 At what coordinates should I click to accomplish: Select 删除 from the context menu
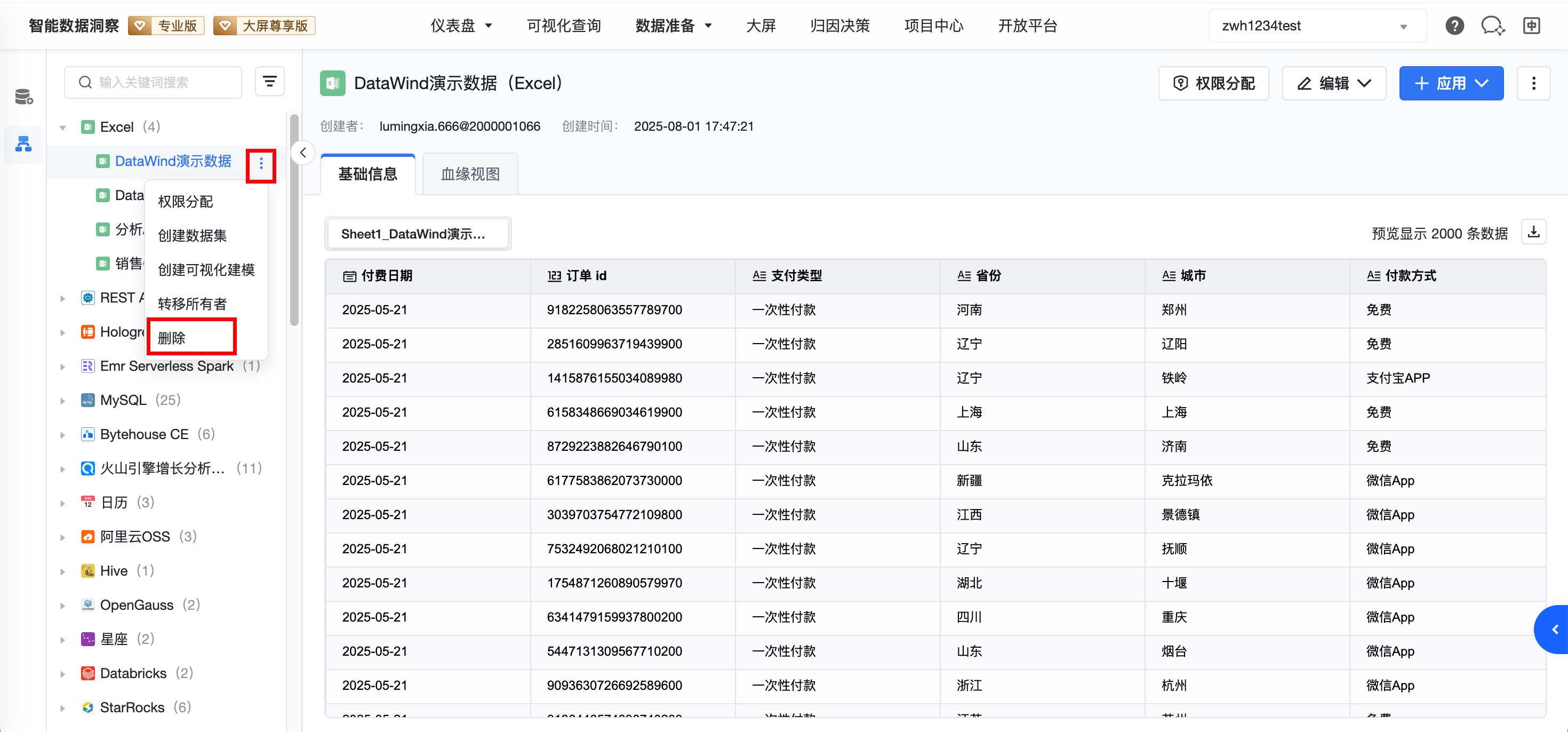tap(172, 338)
